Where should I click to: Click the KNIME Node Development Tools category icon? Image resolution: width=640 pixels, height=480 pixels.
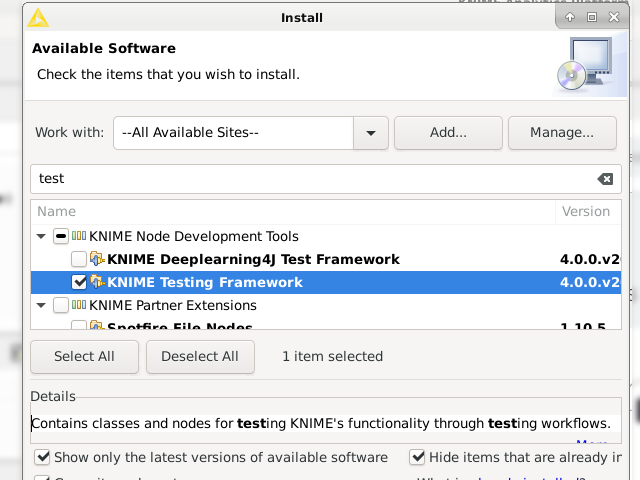coord(79,236)
